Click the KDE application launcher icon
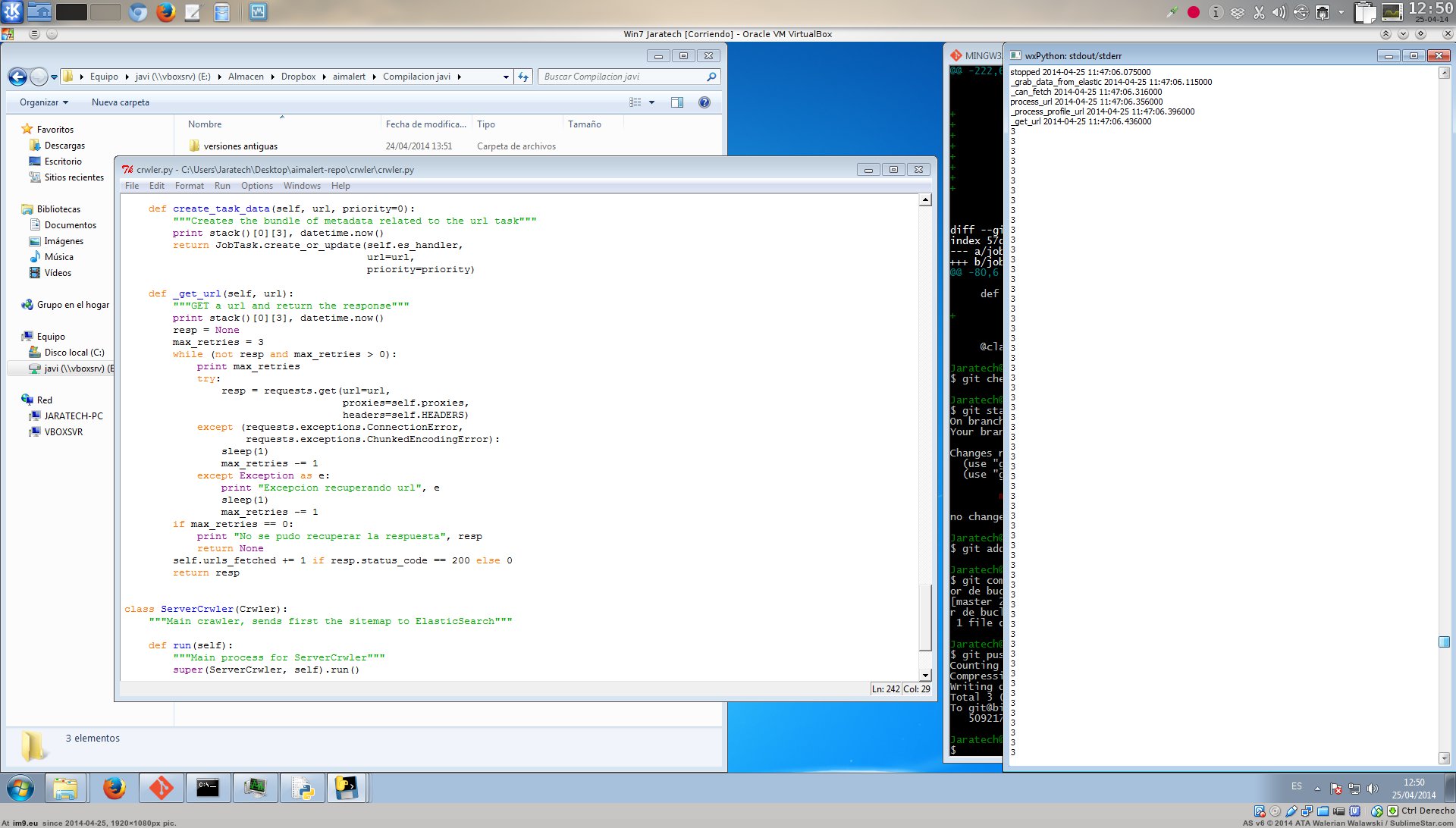This screenshot has height=828, width=1456. pyautogui.click(x=13, y=12)
